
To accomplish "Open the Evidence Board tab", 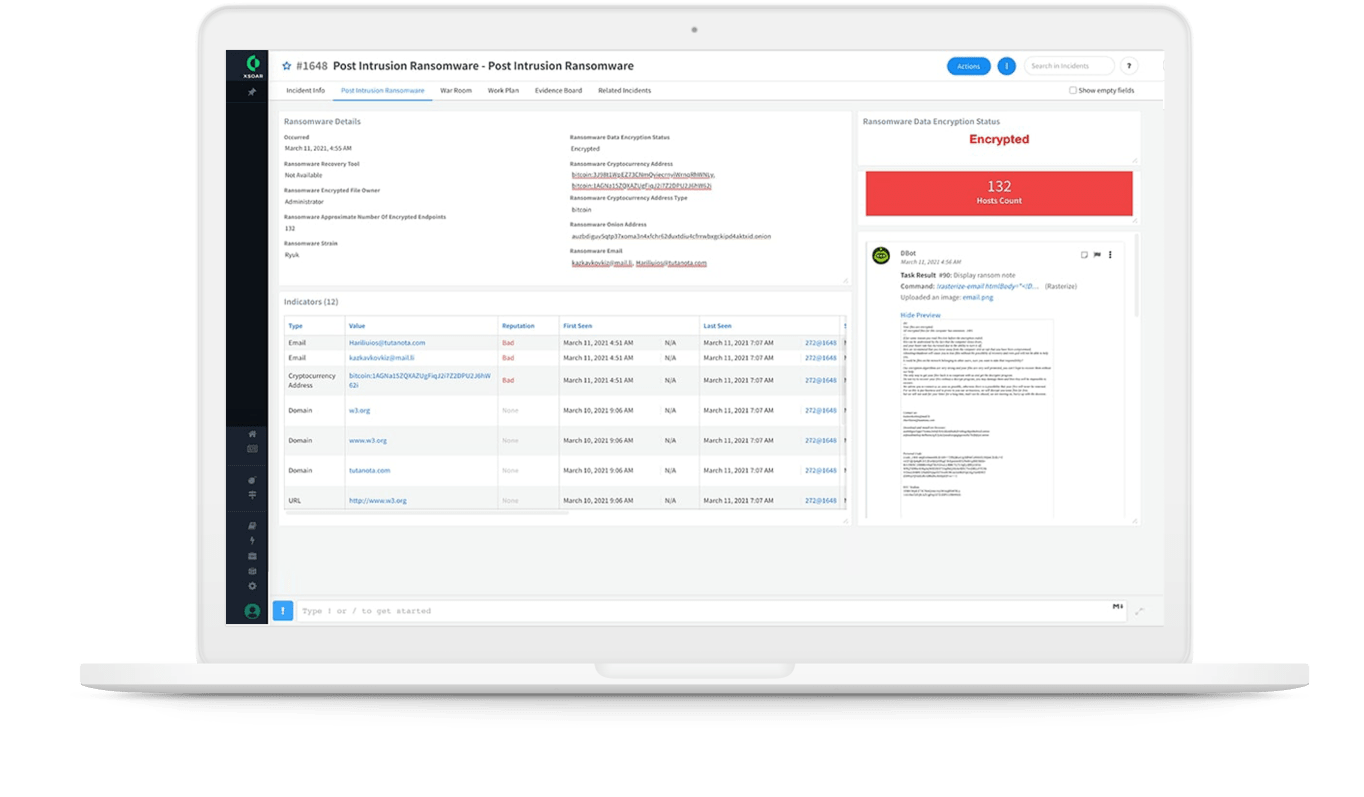I will (558, 90).
